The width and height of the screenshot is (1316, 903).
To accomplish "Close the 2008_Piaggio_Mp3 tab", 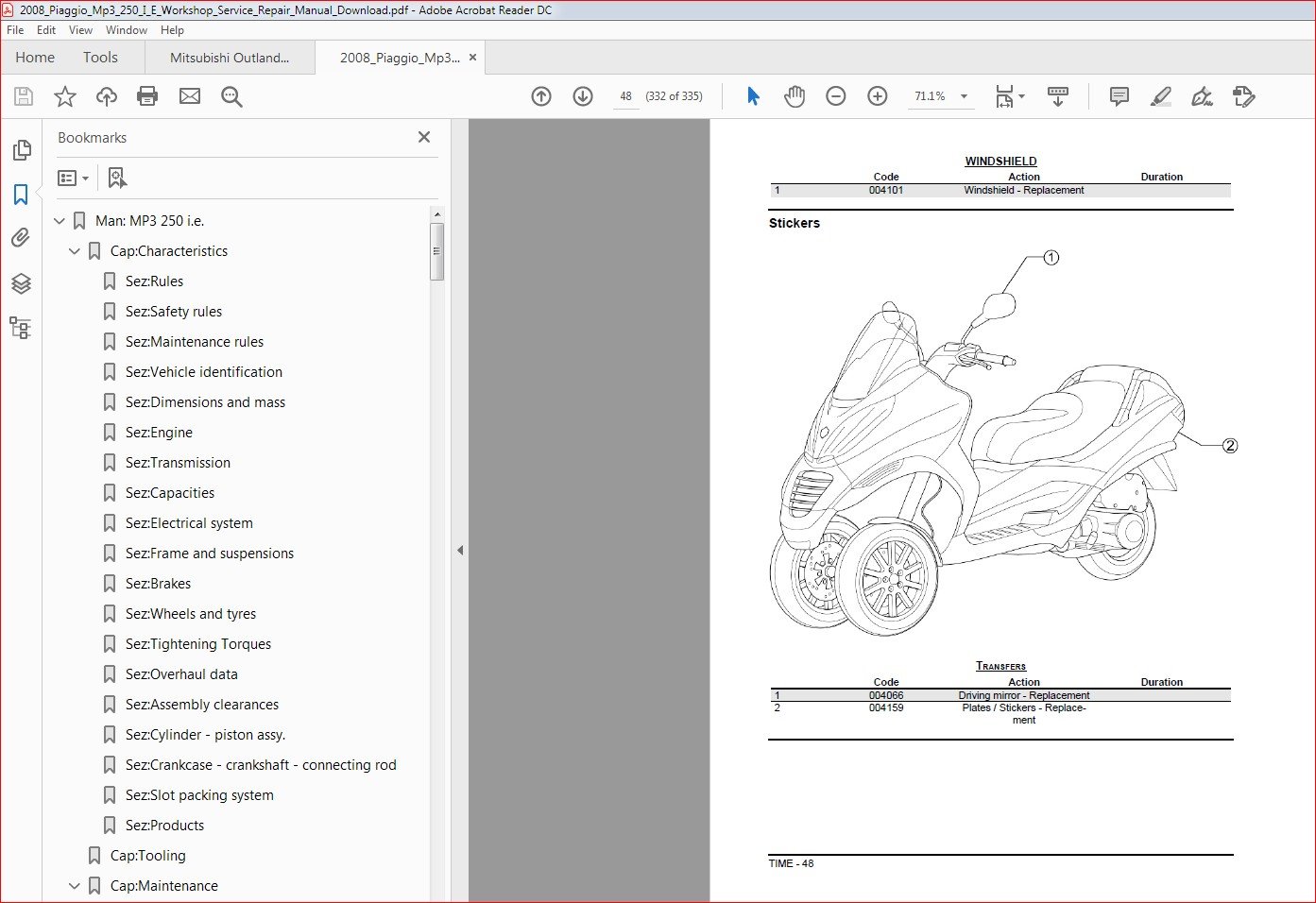I will [x=472, y=58].
